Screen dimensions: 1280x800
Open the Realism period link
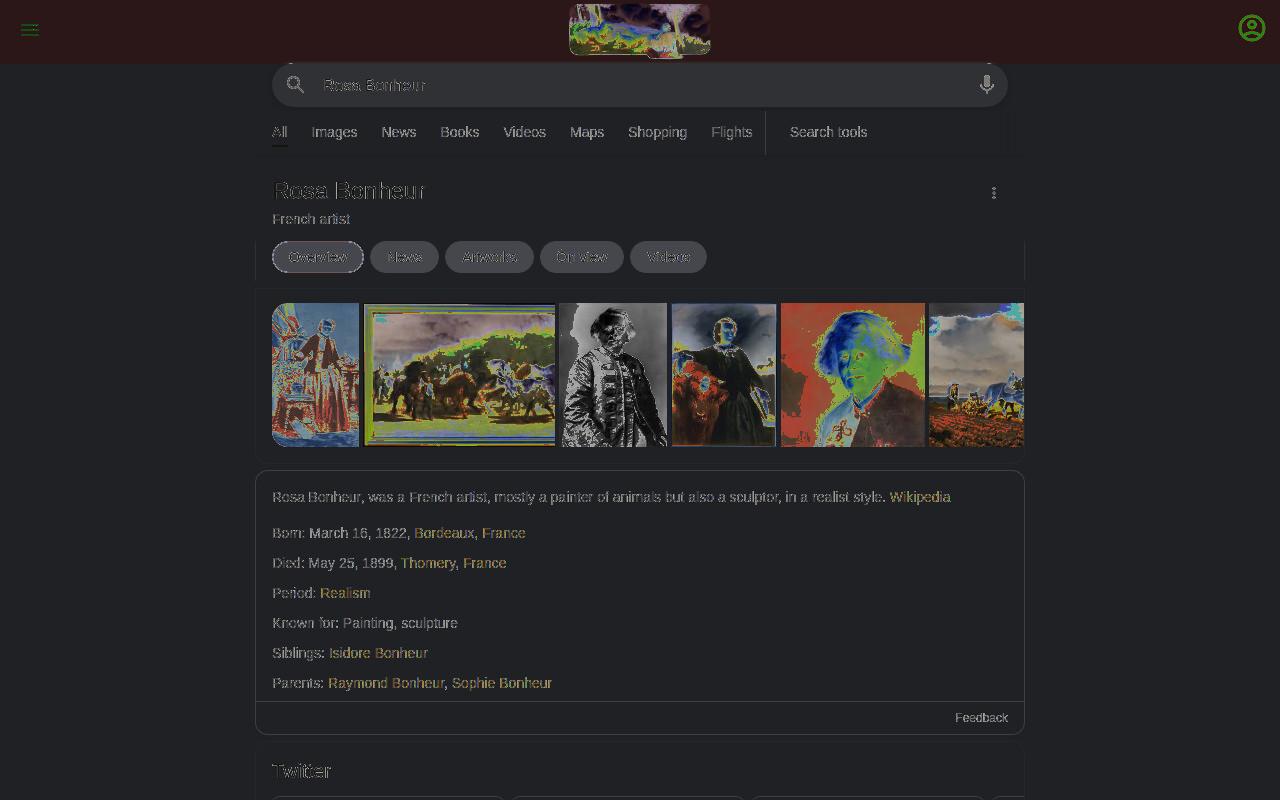coord(345,593)
